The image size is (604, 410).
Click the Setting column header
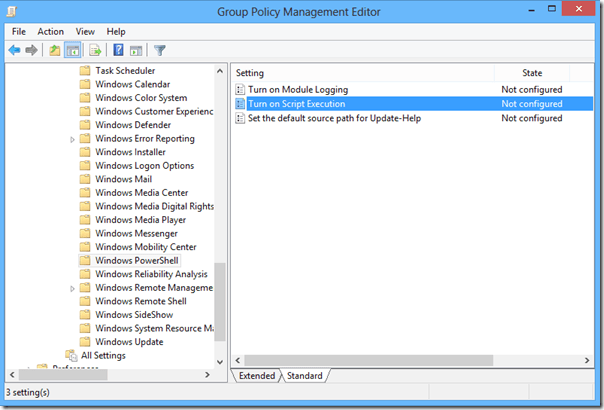pyautogui.click(x=360, y=73)
